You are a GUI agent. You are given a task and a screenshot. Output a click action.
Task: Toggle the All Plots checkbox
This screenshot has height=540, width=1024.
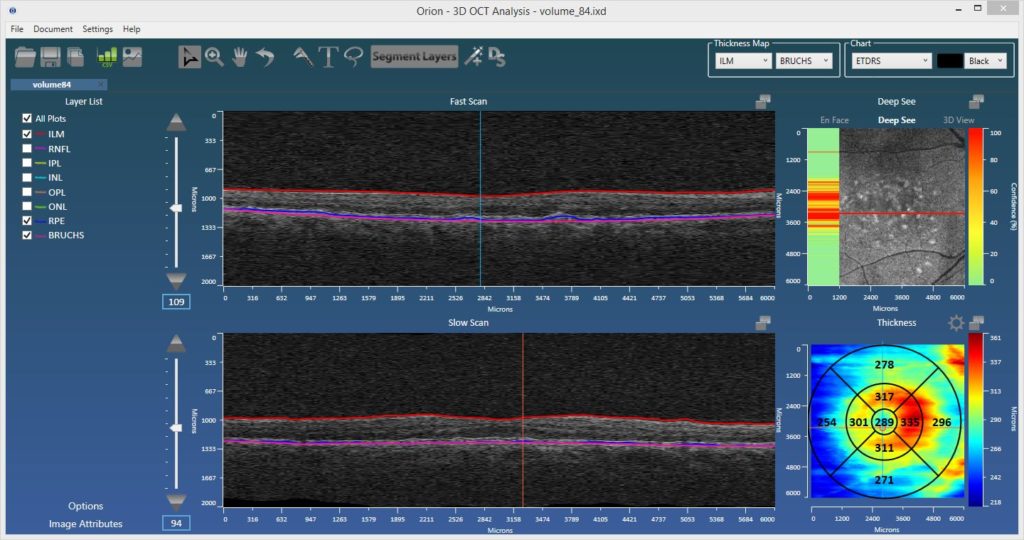27,118
